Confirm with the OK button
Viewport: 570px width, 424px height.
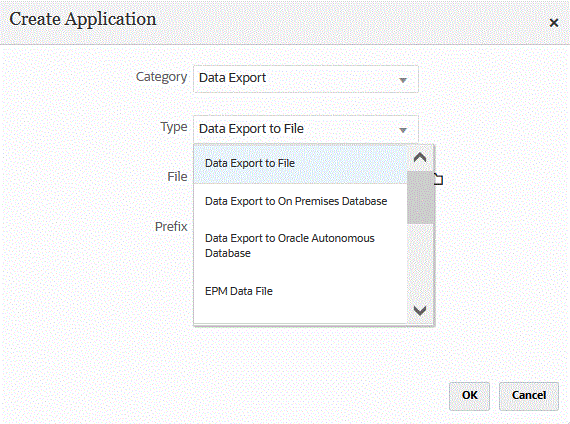[x=469, y=396]
